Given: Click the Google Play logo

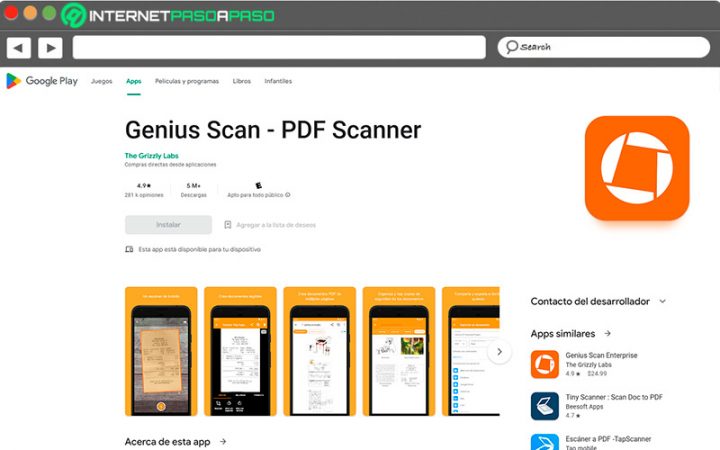Looking at the screenshot, I should pyautogui.click(x=41, y=81).
